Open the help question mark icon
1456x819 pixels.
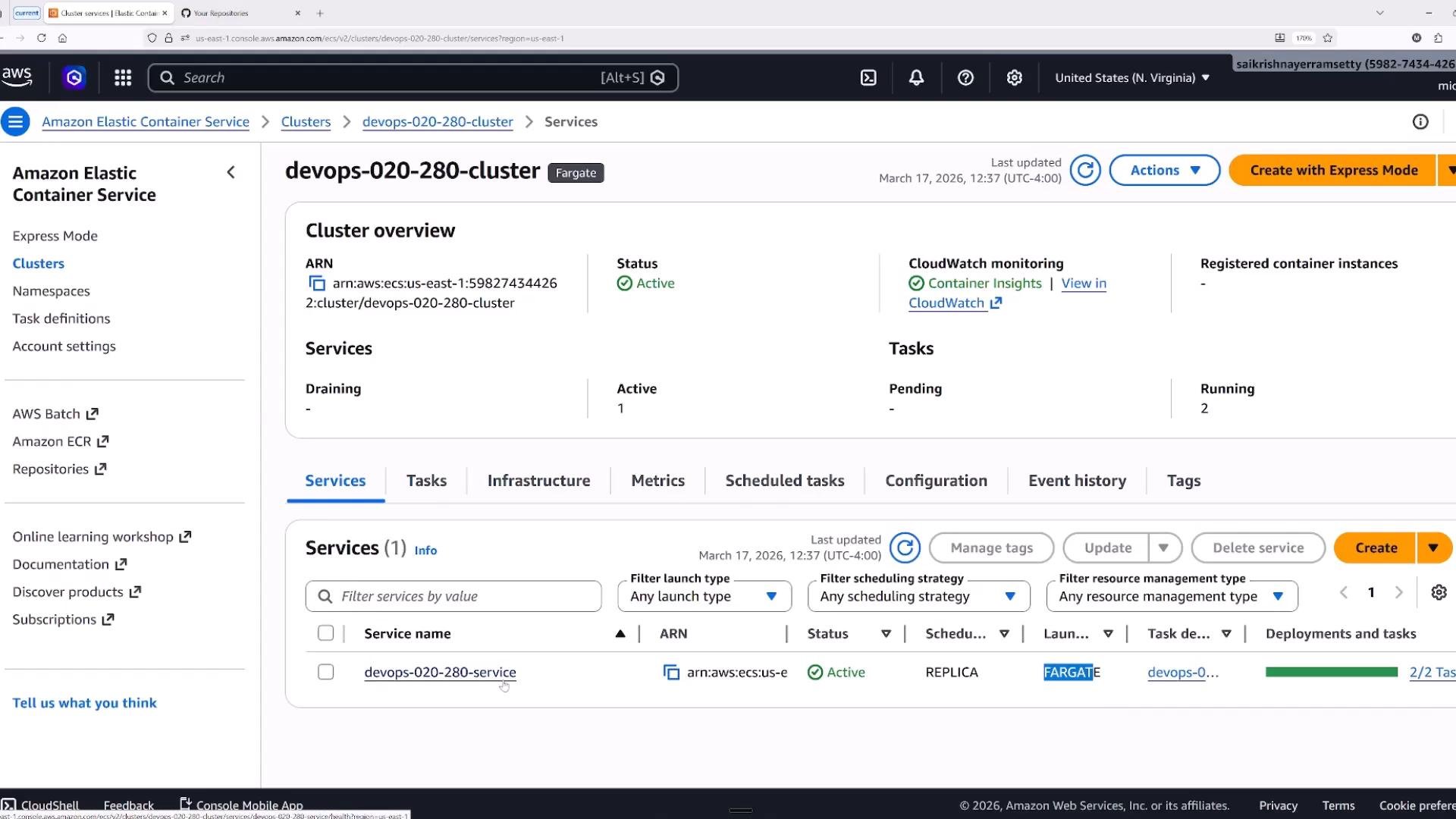click(965, 77)
